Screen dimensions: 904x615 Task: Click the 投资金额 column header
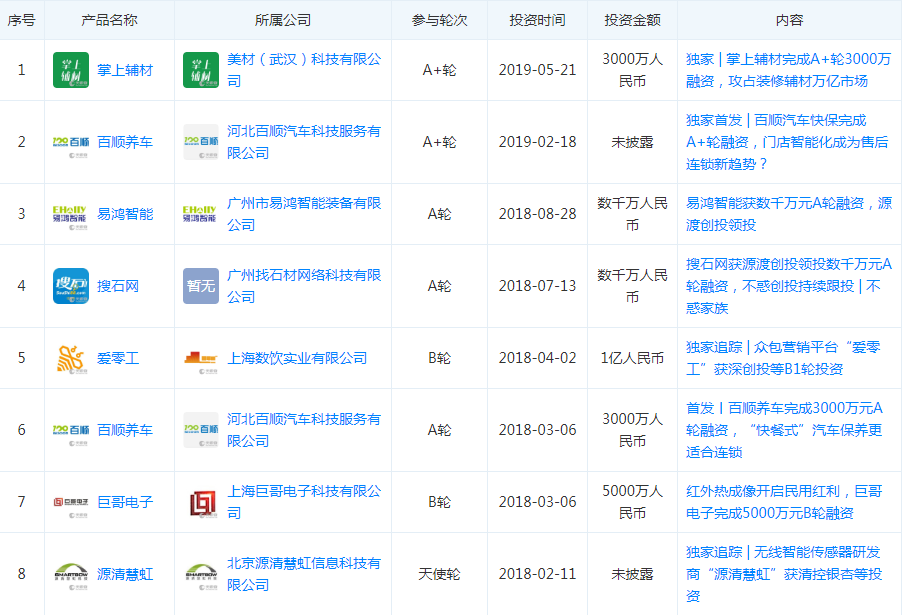(x=632, y=20)
